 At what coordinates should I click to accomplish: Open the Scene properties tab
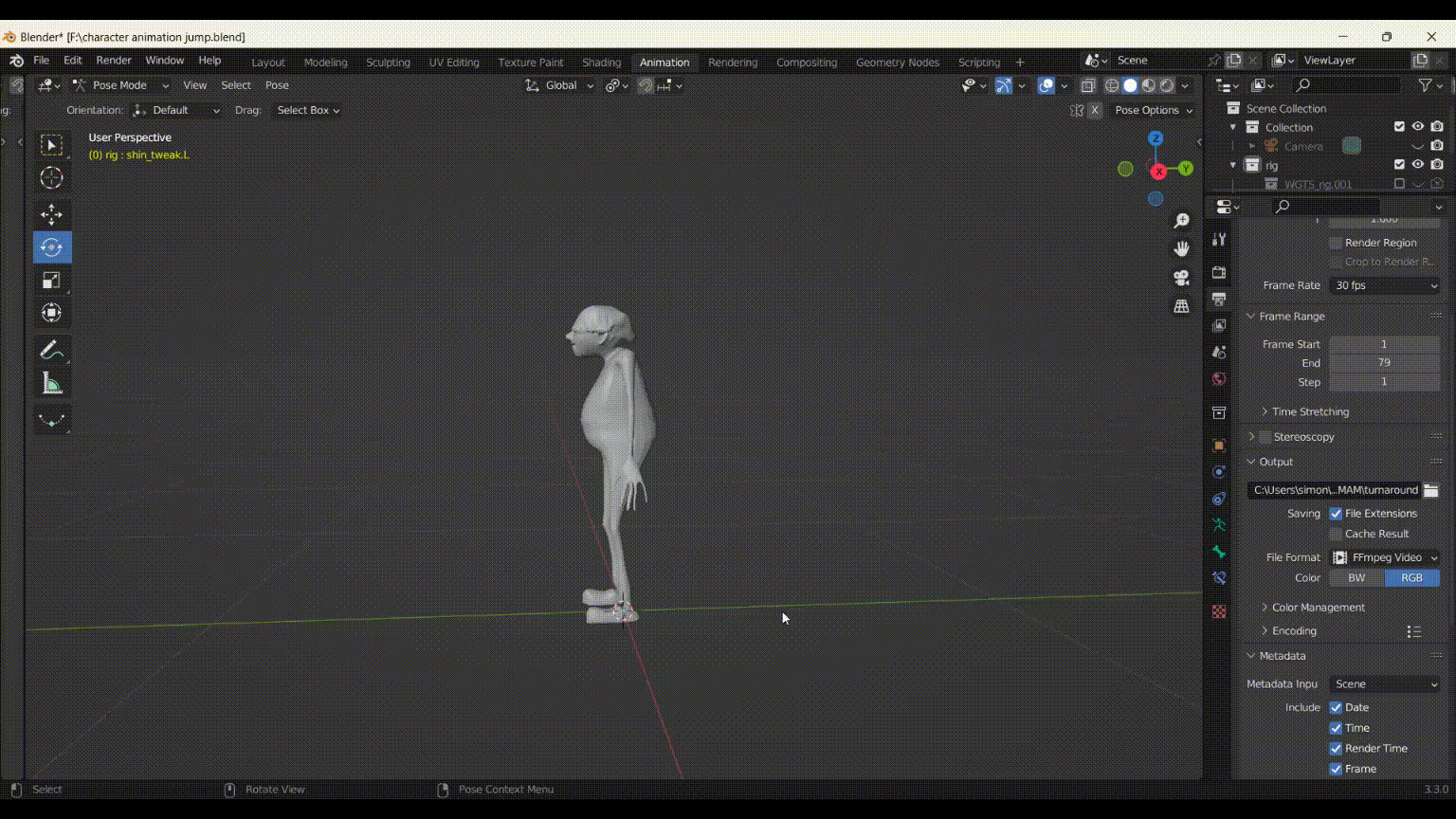(x=1219, y=353)
